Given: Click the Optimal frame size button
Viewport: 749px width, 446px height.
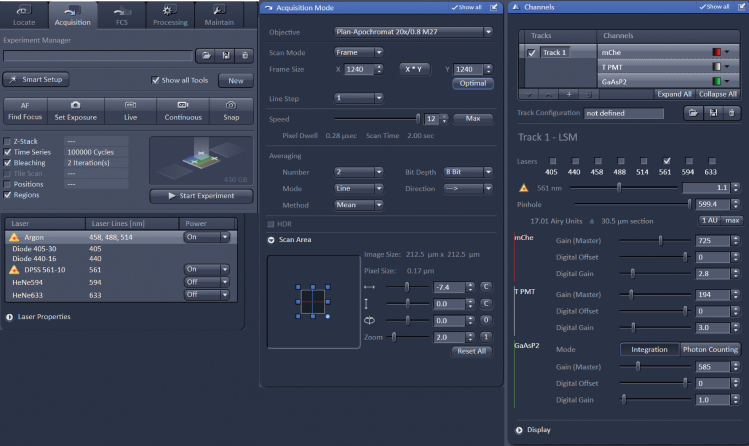Looking at the screenshot, I should point(471,83).
